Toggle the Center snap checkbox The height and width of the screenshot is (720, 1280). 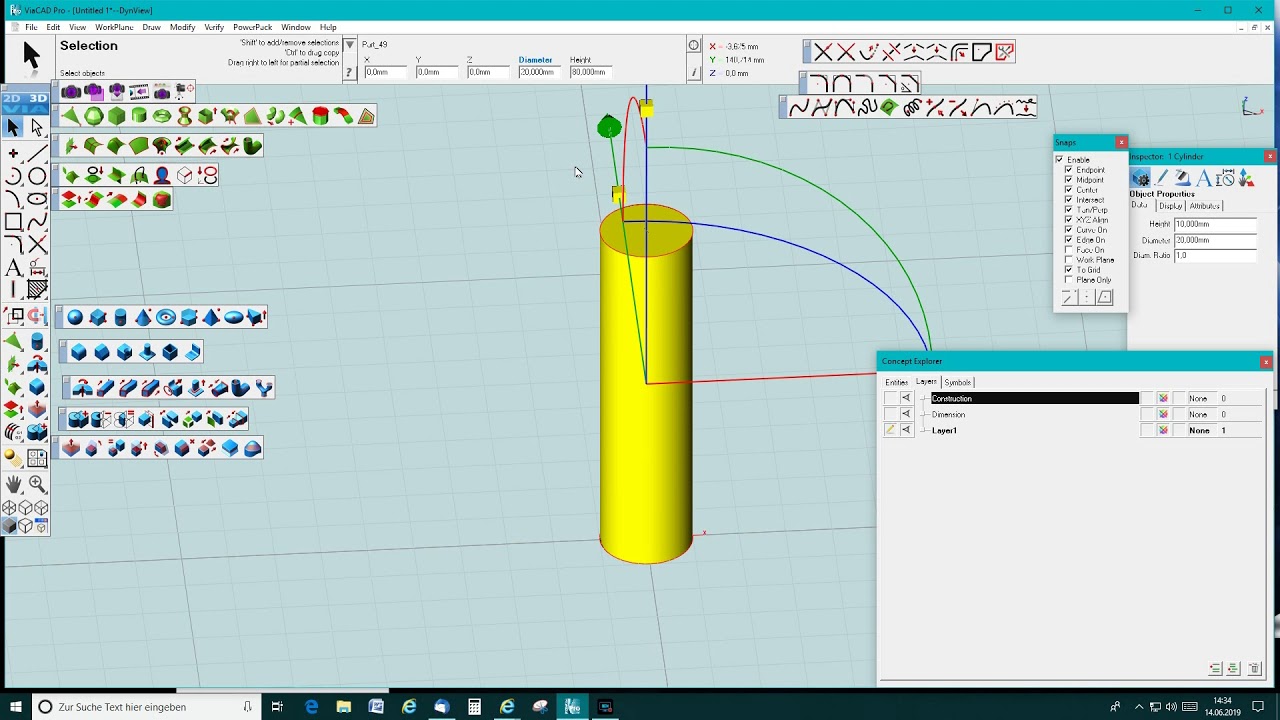[1069, 190]
